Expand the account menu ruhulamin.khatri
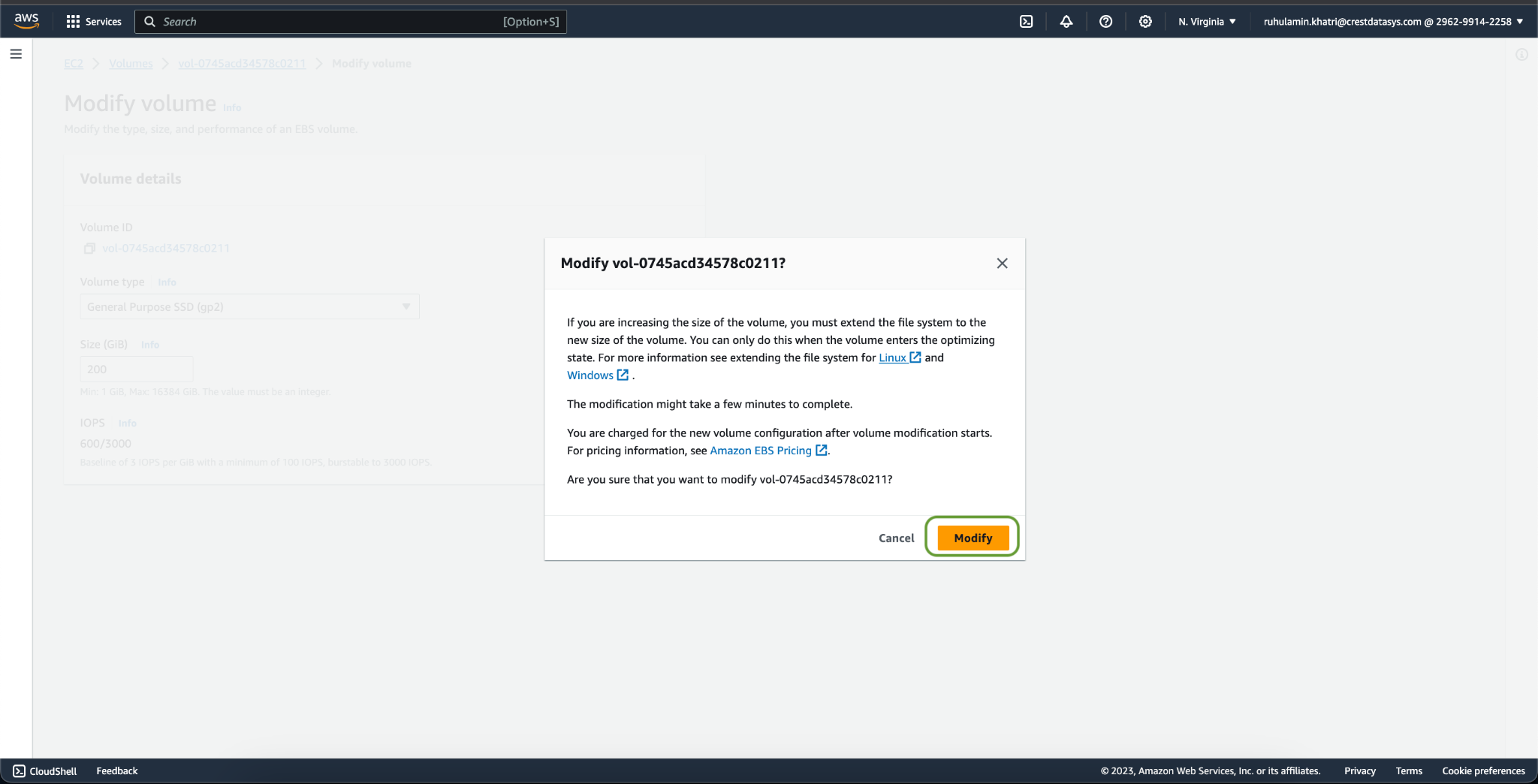Screen dimensions: 1538x784 point(1393,22)
